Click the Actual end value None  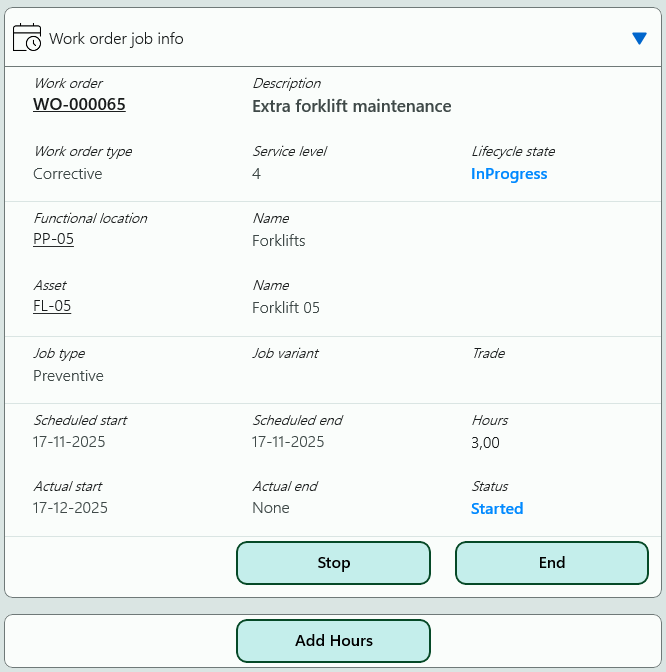[271, 508]
